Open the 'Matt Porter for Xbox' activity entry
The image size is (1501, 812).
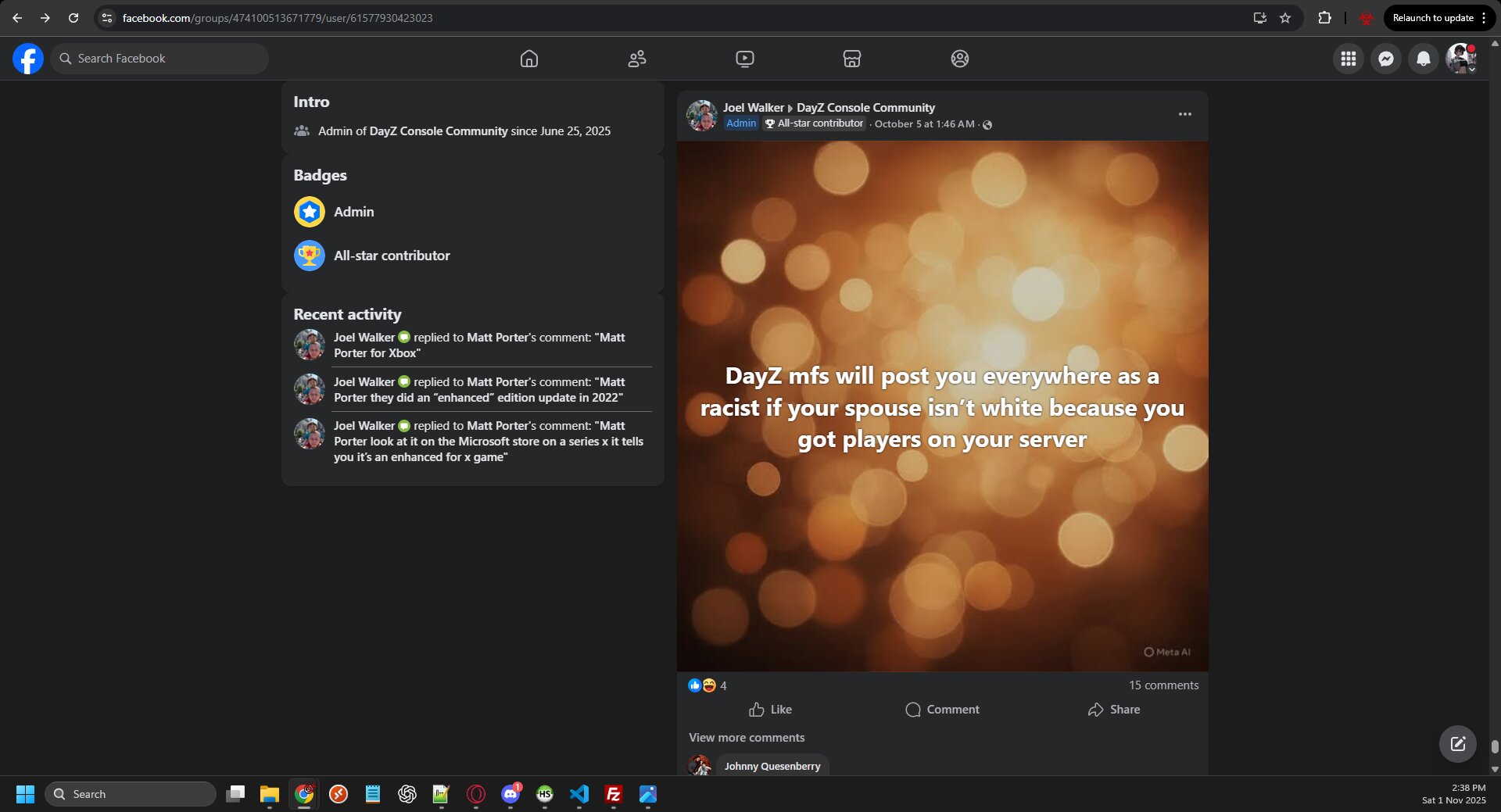pyautogui.click(x=473, y=345)
